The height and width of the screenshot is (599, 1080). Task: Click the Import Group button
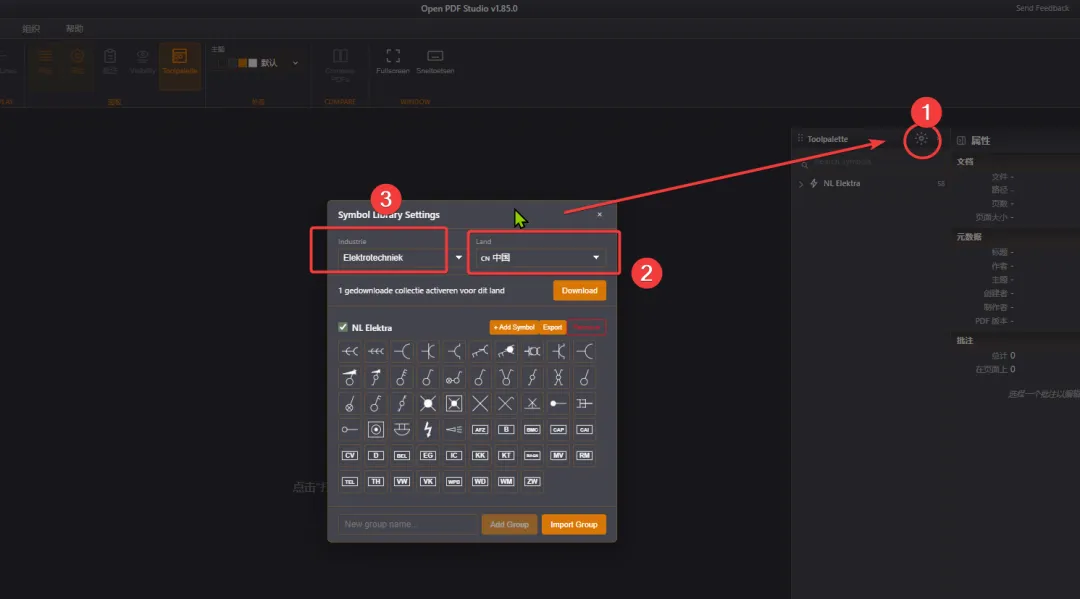[574, 525]
